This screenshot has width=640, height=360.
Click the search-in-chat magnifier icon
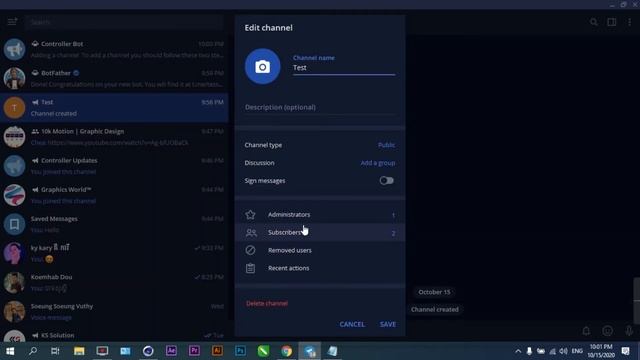[x=594, y=22]
